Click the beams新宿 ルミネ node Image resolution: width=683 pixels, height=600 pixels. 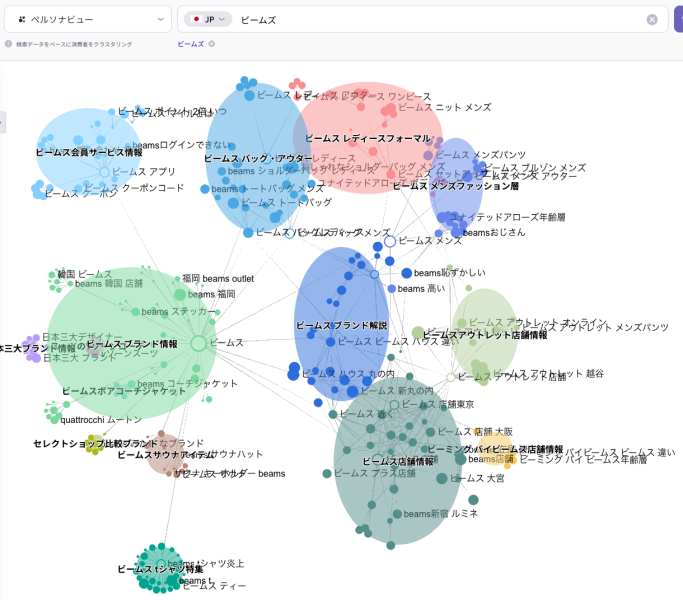pos(397,514)
